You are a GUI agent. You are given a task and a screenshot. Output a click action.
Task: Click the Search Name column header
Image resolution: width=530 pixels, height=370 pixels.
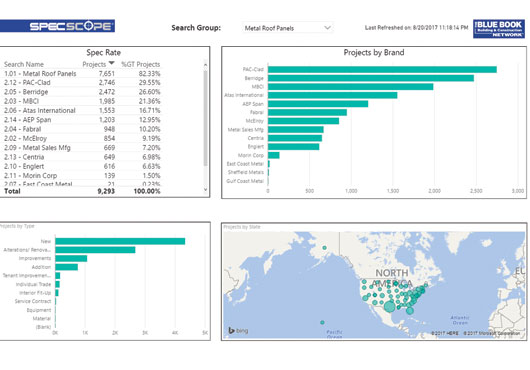tap(24, 64)
